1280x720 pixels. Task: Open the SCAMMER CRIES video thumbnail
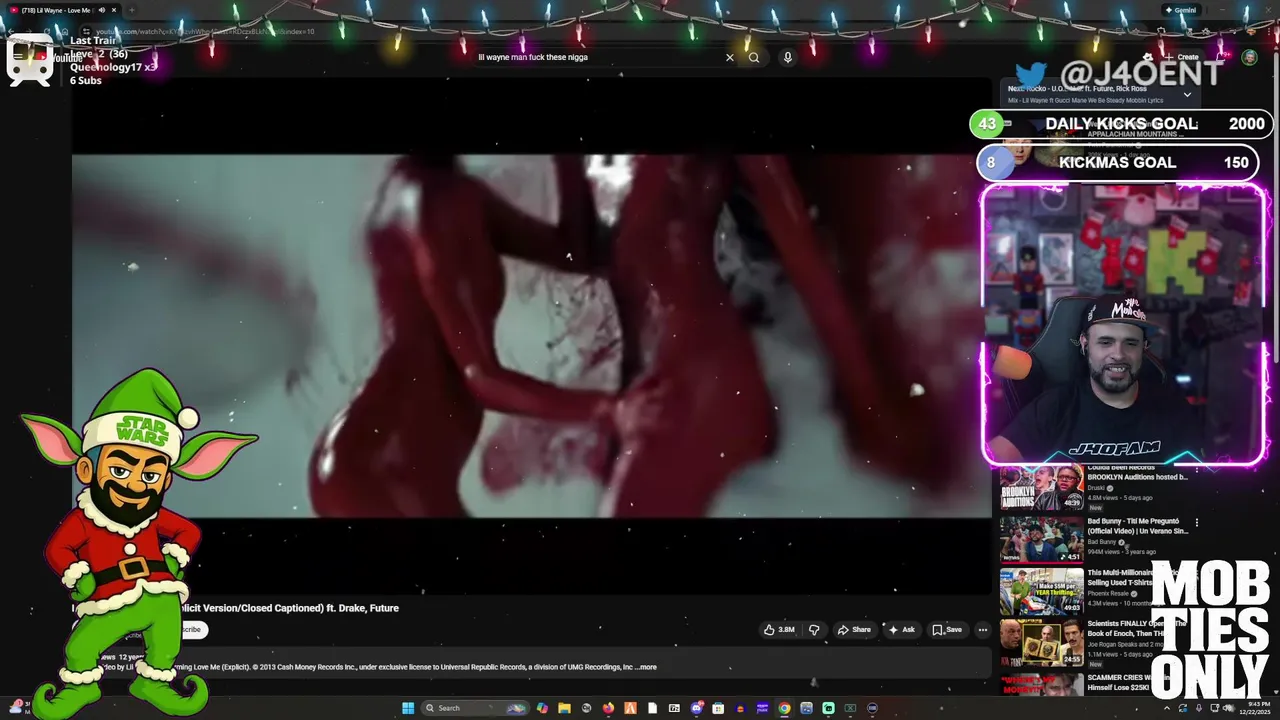(1042, 685)
